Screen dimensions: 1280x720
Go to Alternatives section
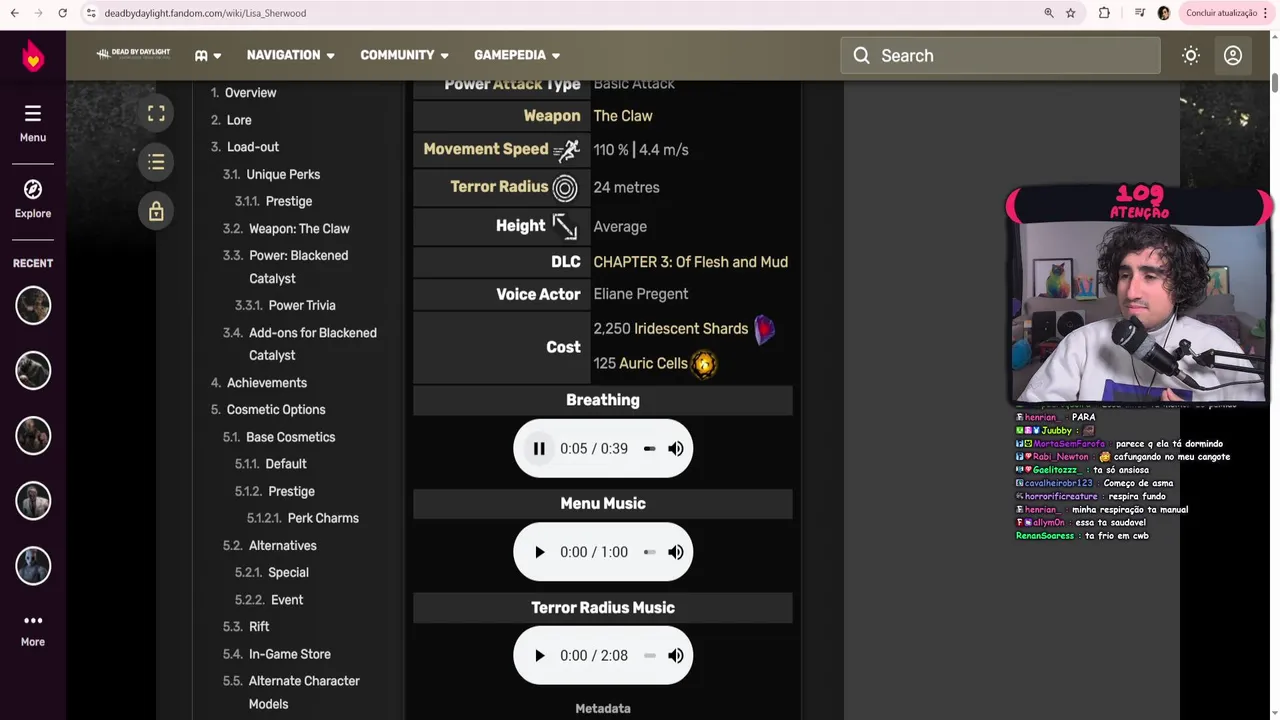tap(282, 546)
